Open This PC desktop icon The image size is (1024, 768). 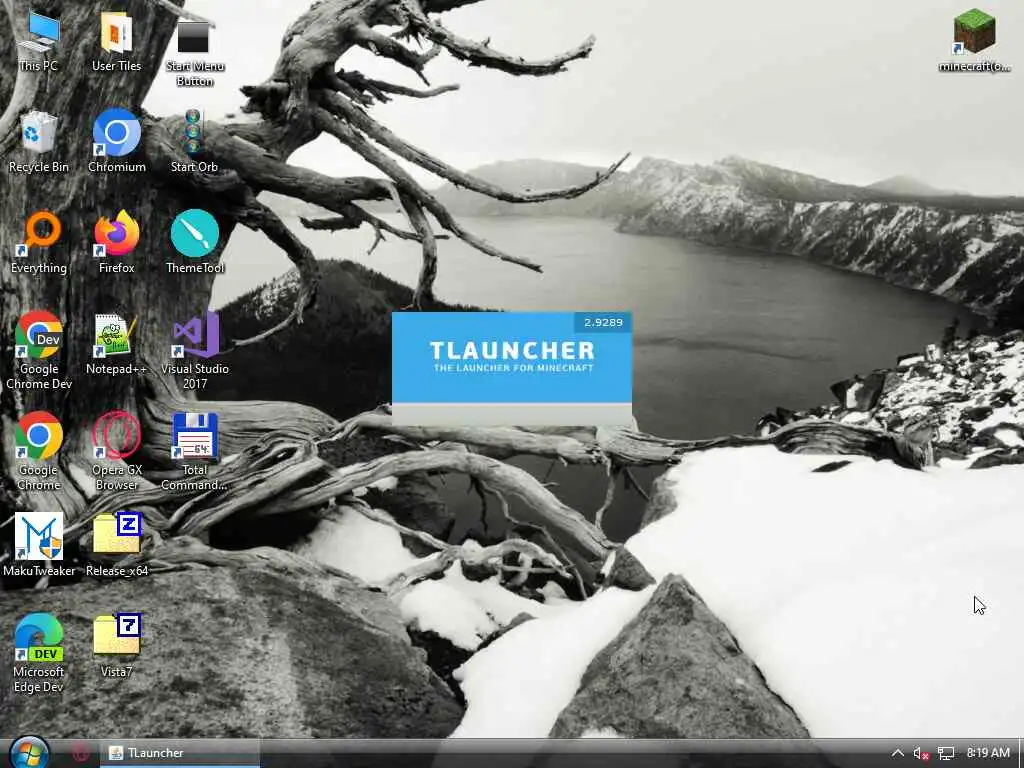click(38, 40)
